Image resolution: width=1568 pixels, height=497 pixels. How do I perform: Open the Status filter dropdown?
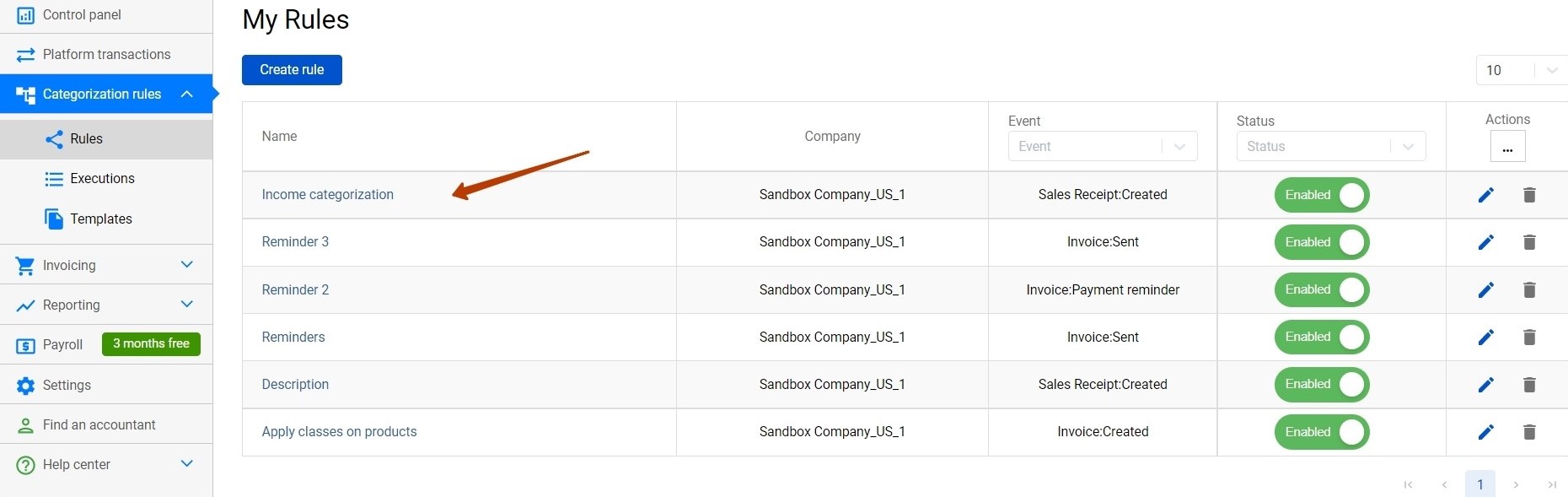click(1330, 147)
